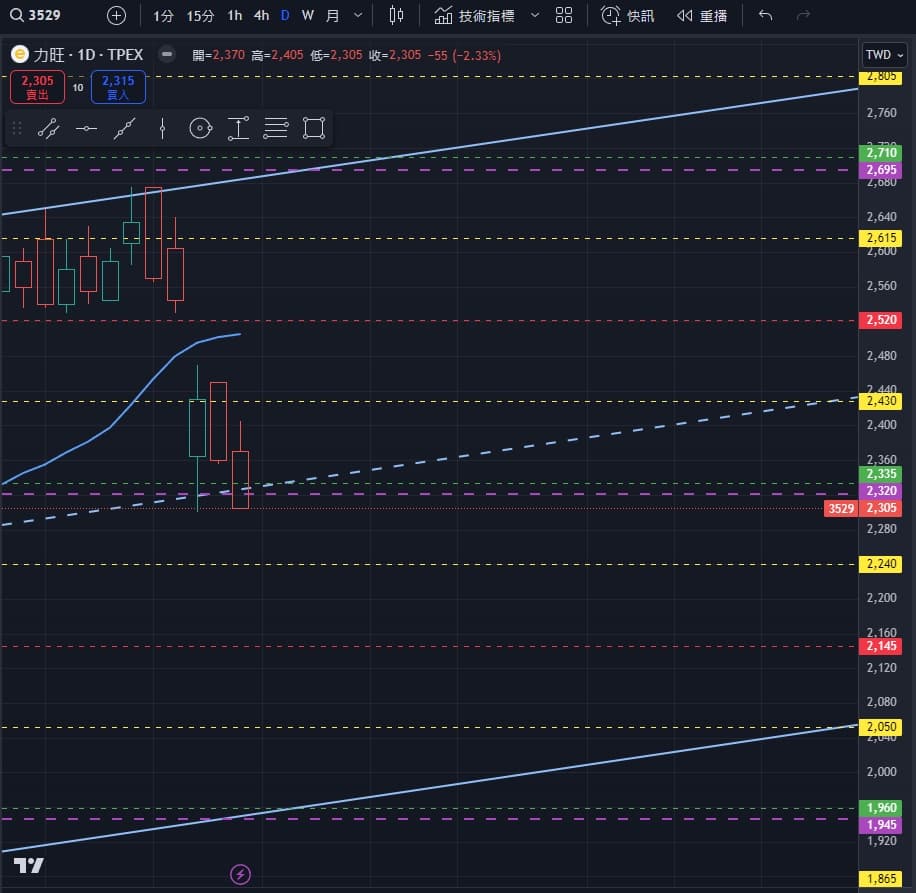Open the 快訊 alert menu

click(628, 15)
